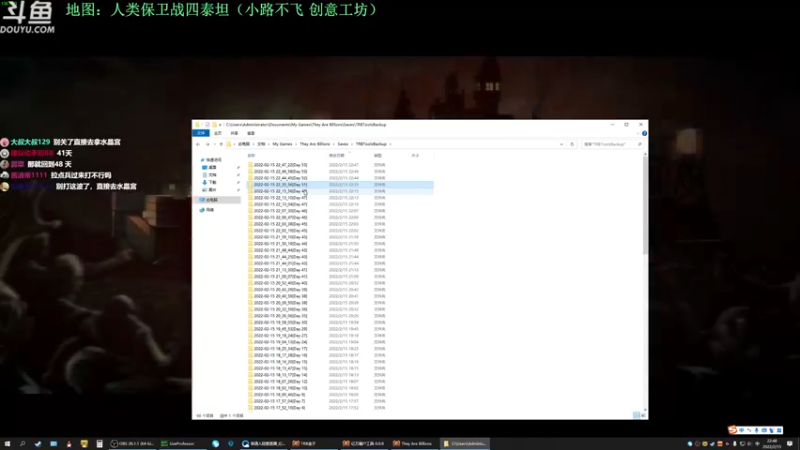This screenshot has width=800, height=450.
Task: Click the properties icon in title bar
Action: pyautogui.click(x=207, y=124)
